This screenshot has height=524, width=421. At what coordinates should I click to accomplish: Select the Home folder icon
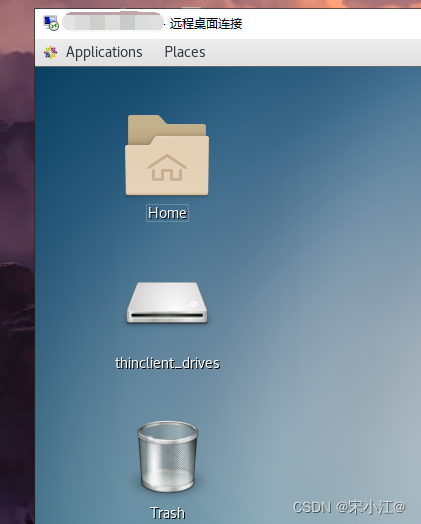[x=167, y=155]
